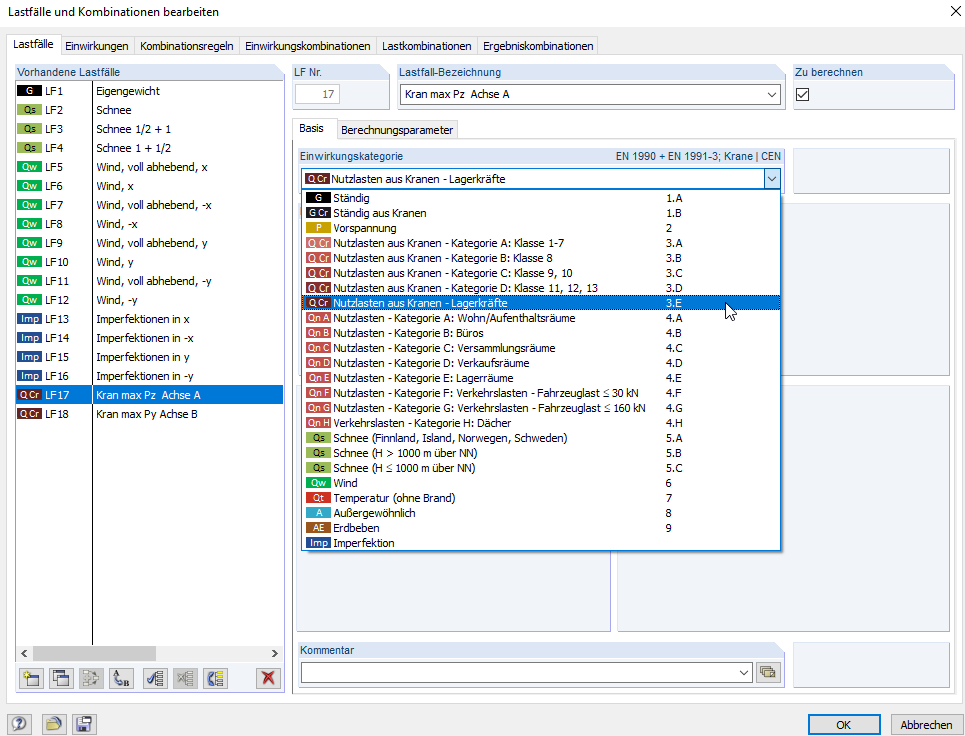Choose Nutzlasten aus Kranen Kategorie C: Klasse 9, 10
Screen dimensions: 965x736
click(541, 273)
